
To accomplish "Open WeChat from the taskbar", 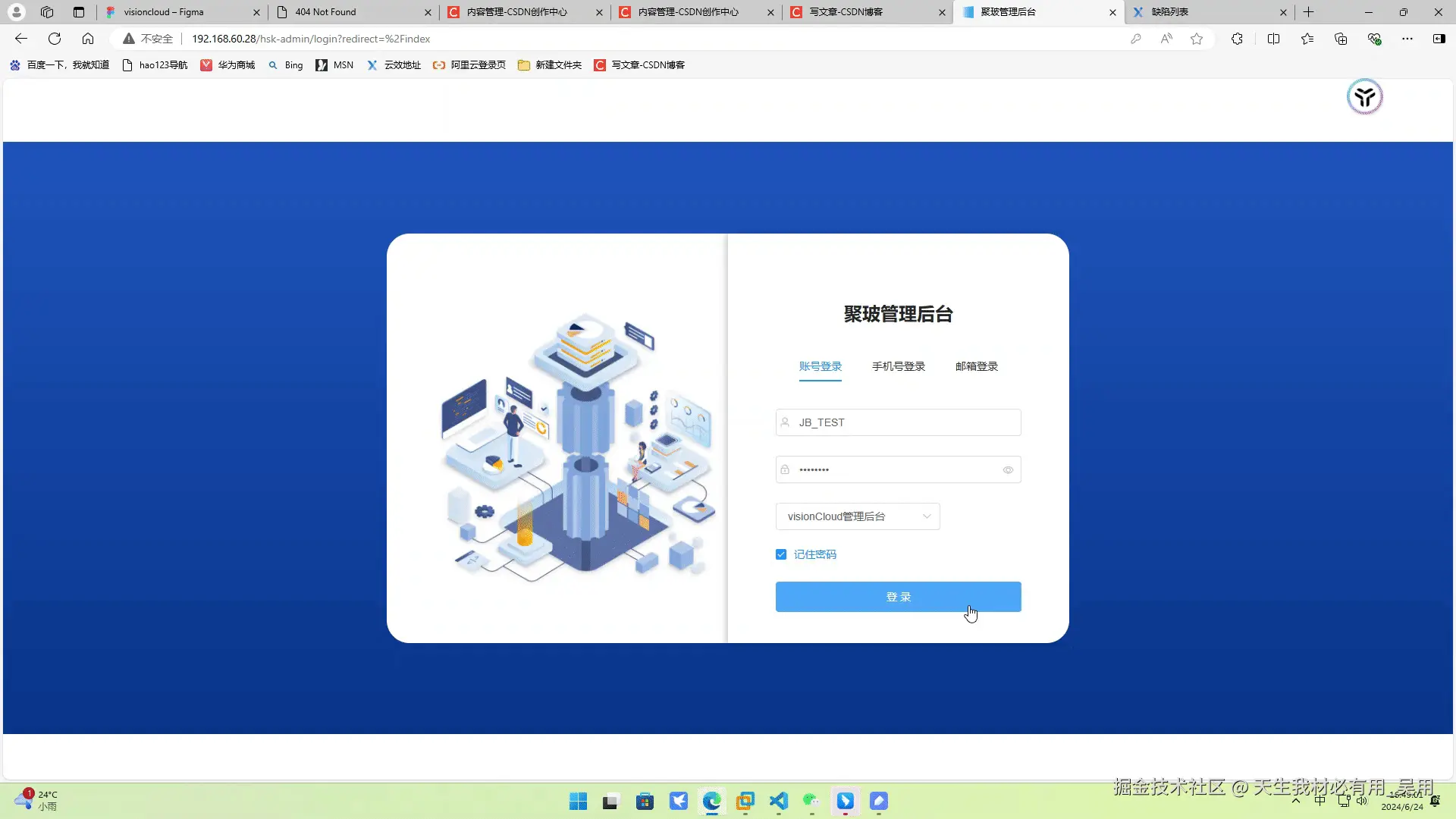I will [x=810, y=801].
